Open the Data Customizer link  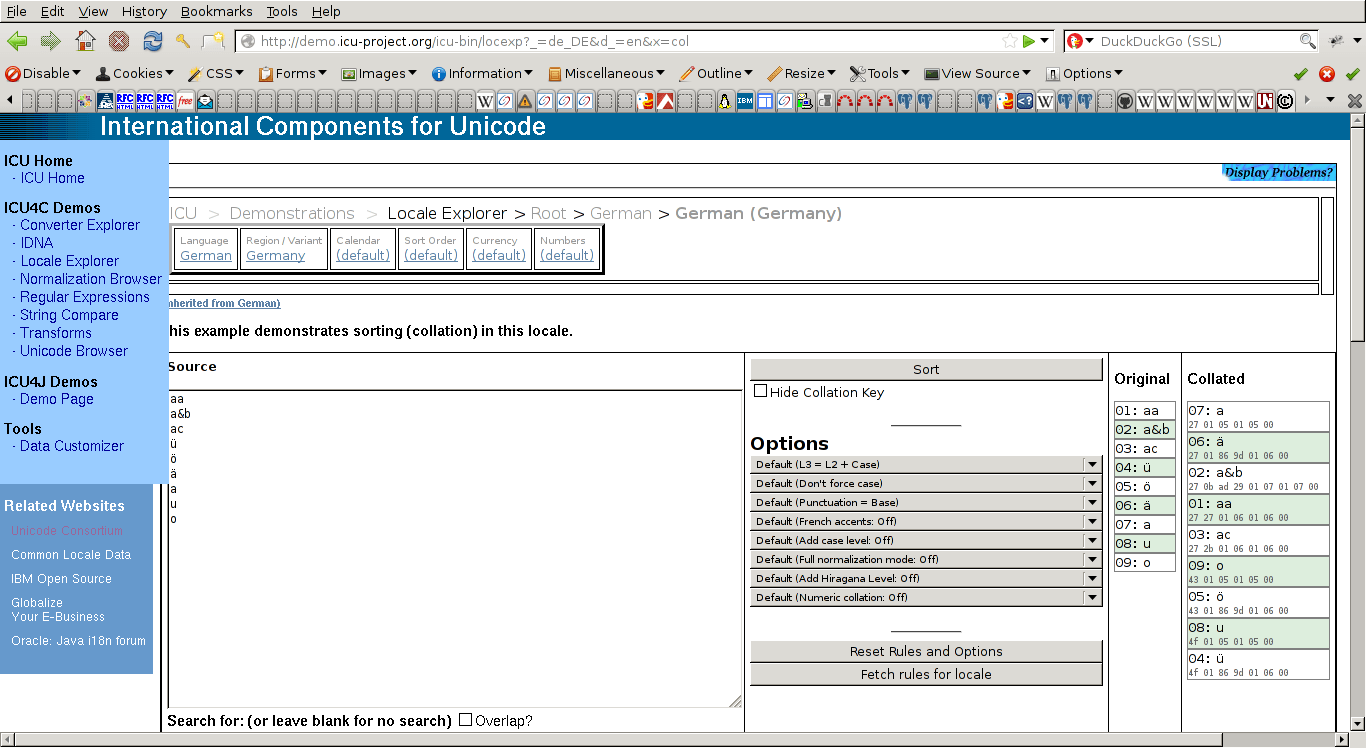tap(72, 446)
